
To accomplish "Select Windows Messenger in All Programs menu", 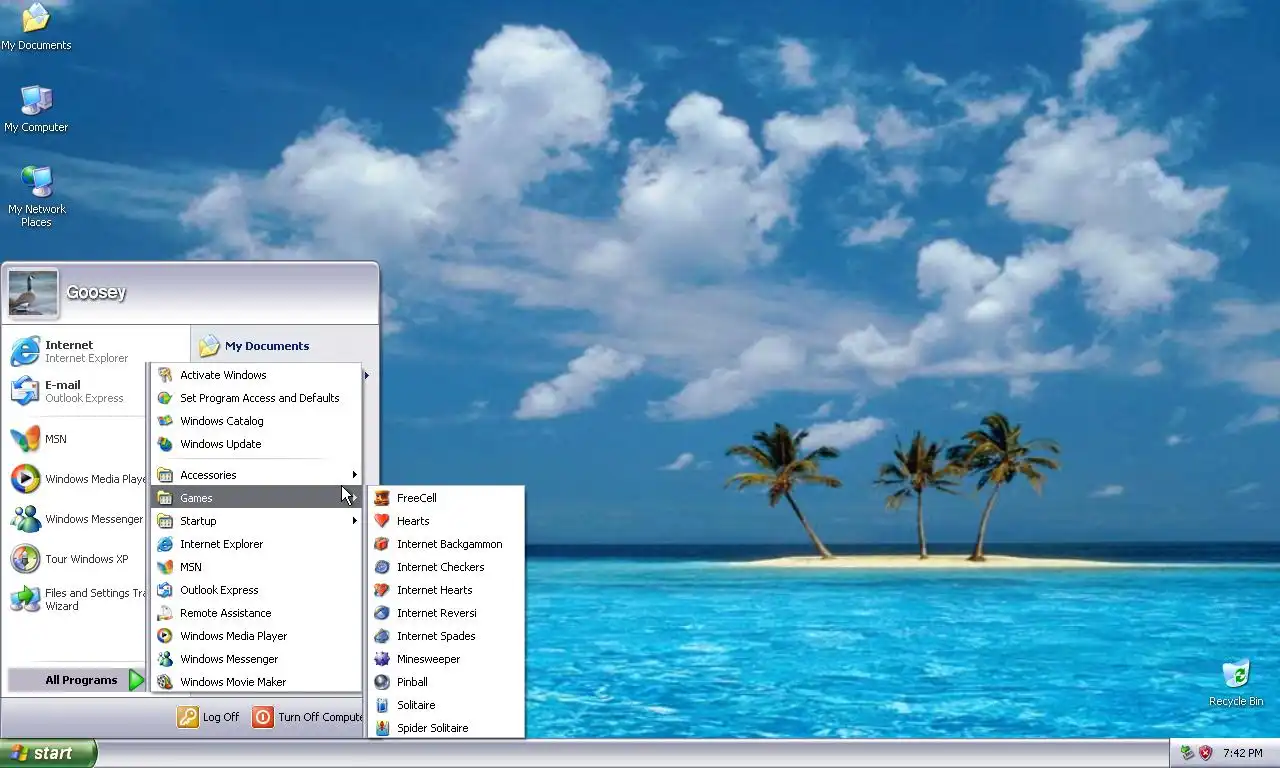I will pos(256,659).
